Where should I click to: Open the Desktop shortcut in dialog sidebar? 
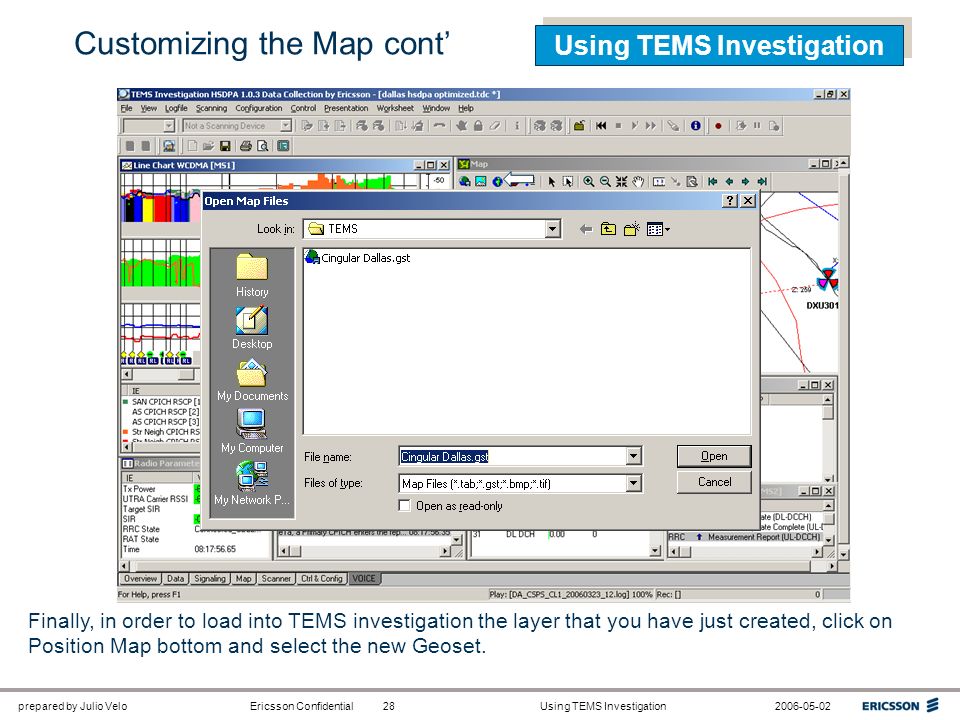[252, 328]
